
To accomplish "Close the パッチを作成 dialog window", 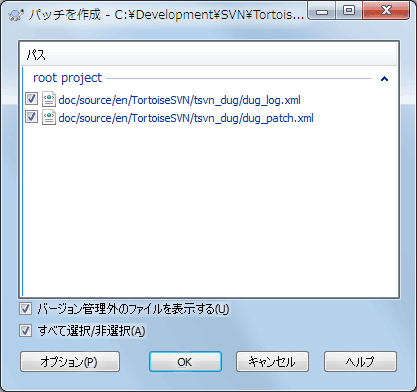I will coord(386,11).
